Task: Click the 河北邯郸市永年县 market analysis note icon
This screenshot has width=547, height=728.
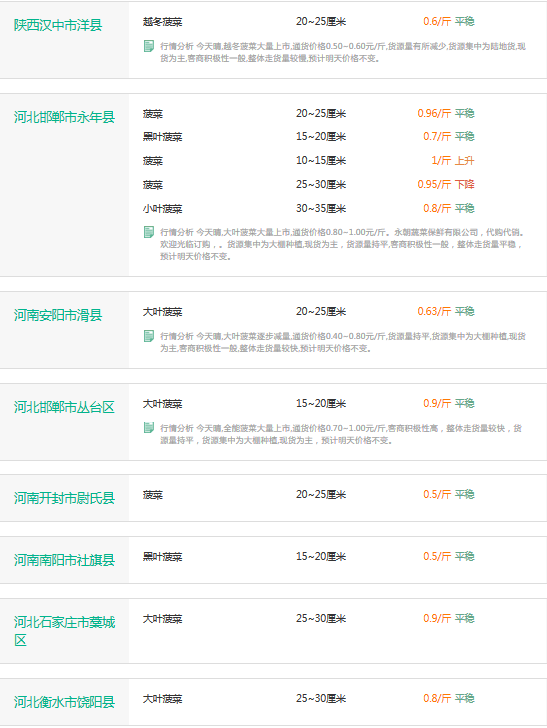Action: 149,232
